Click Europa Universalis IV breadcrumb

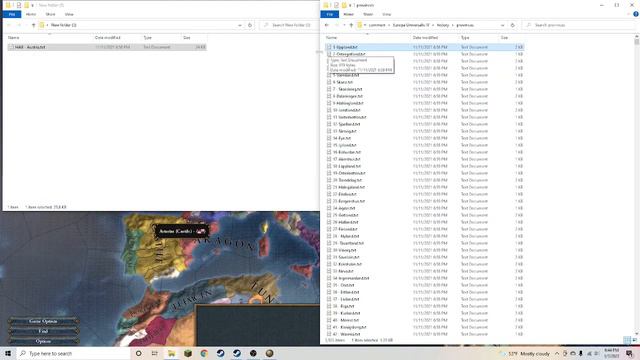pyautogui.click(x=411, y=25)
